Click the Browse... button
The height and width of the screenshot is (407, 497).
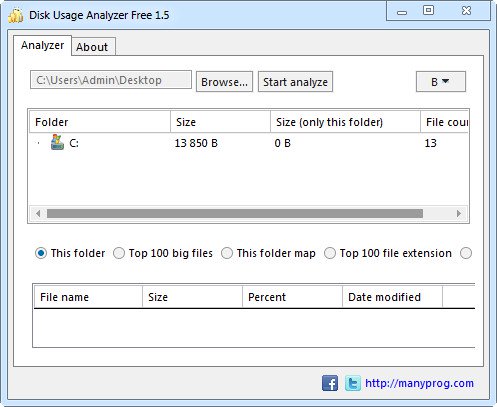224,82
